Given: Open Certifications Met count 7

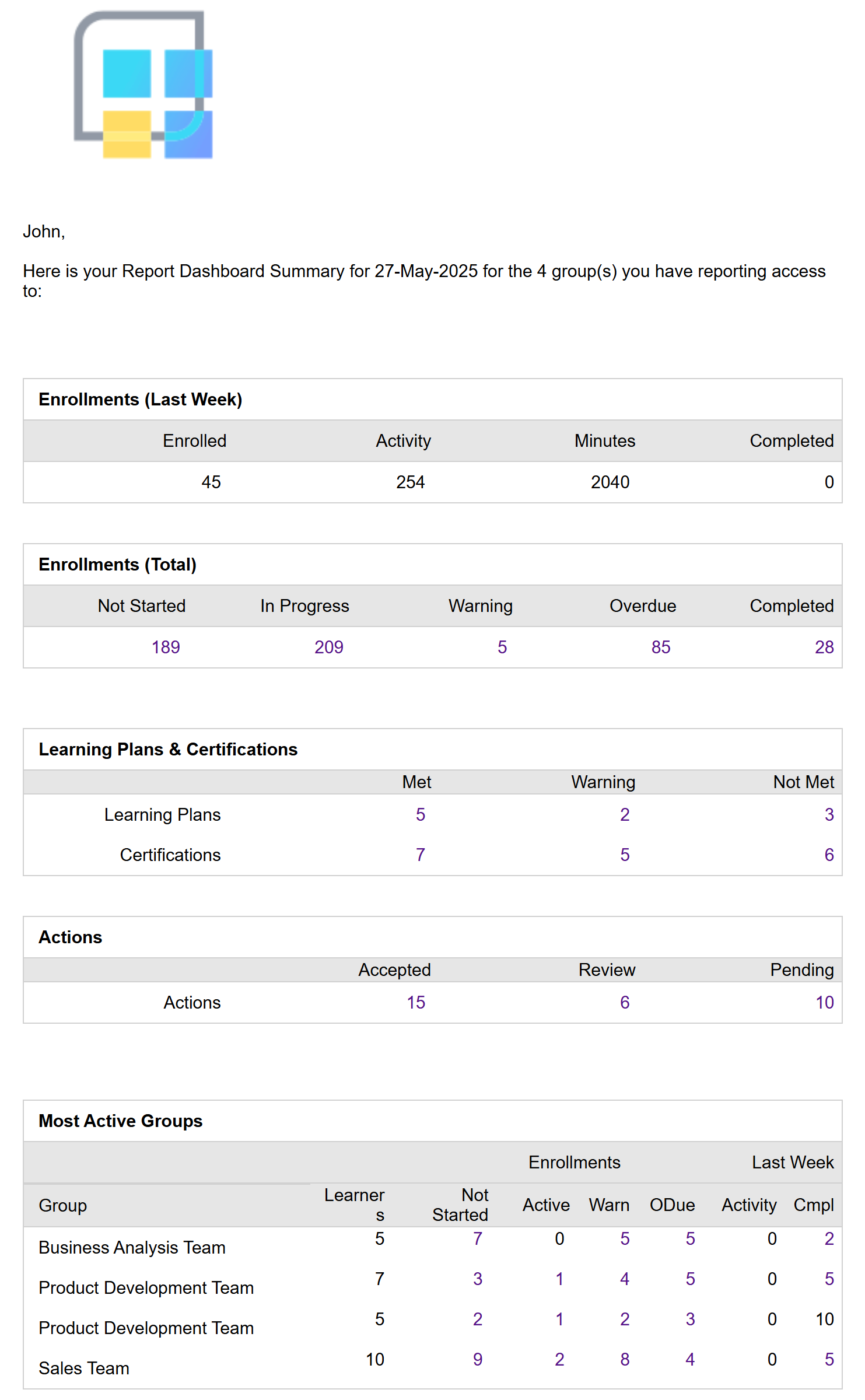Looking at the screenshot, I should 421,855.
